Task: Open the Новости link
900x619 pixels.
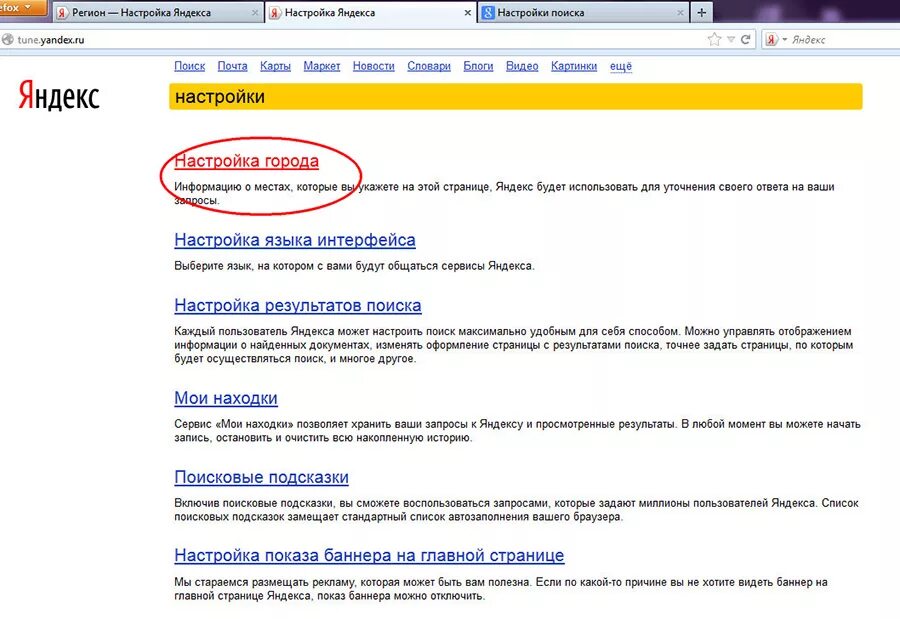Action: 374,66
